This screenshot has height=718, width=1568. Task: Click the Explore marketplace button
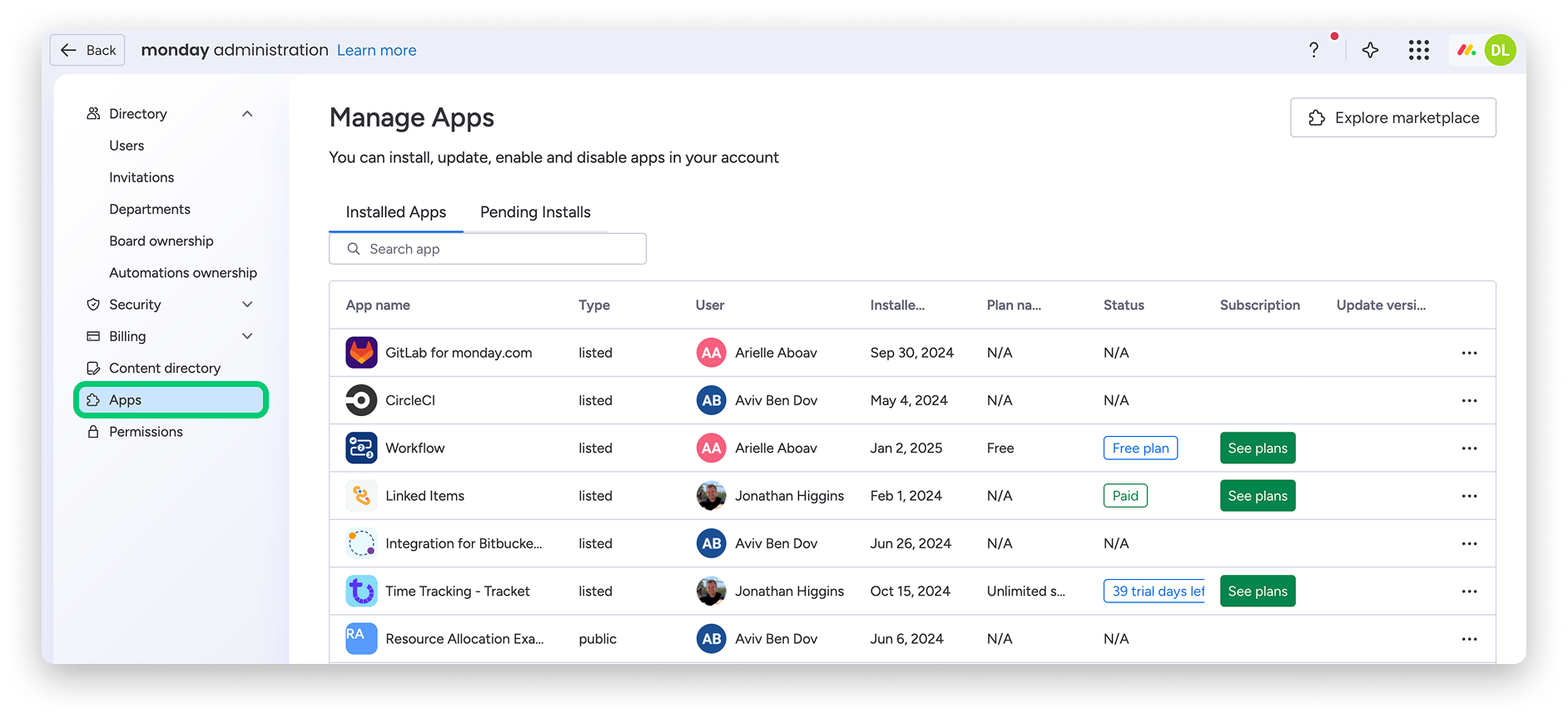coord(1393,117)
